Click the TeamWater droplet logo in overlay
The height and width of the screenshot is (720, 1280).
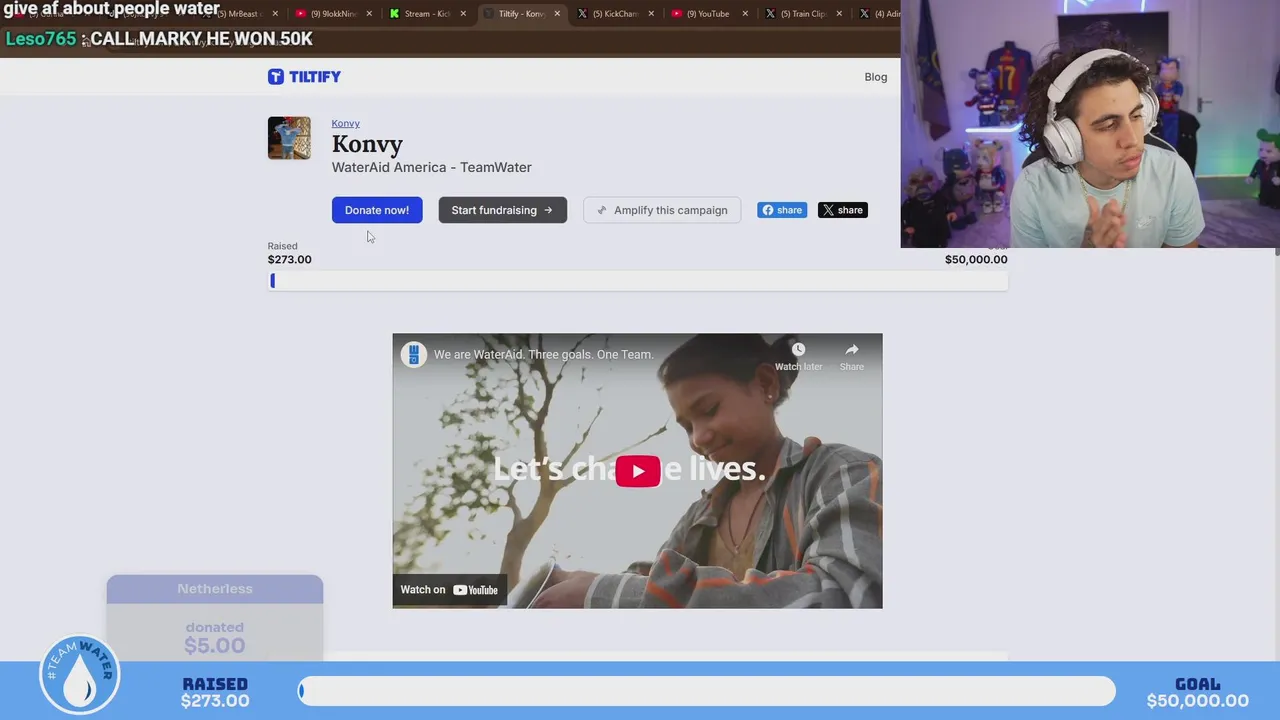pos(80,676)
